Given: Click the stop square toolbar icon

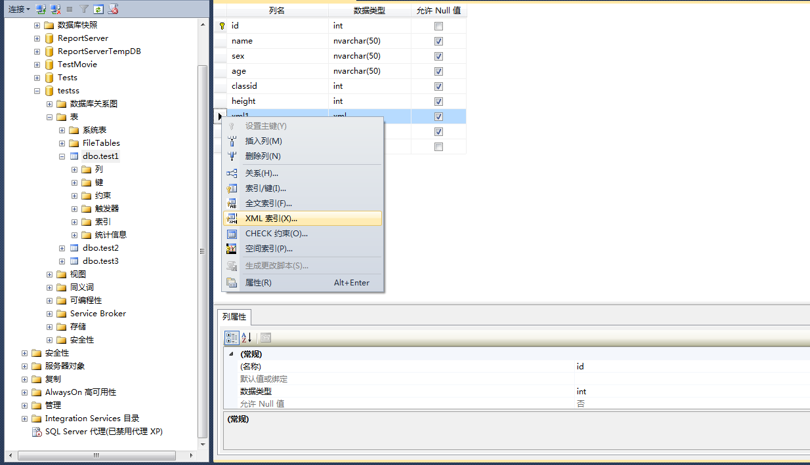Looking at the screenshot, I should click(70, 9).
